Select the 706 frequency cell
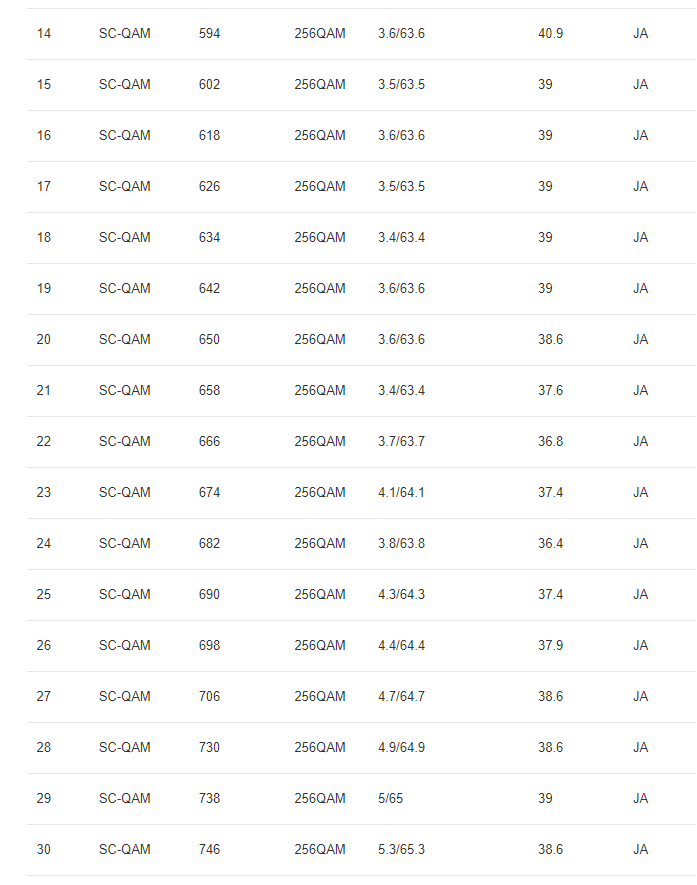The width and height of the screenshot is (697, 885). (209, 697)
